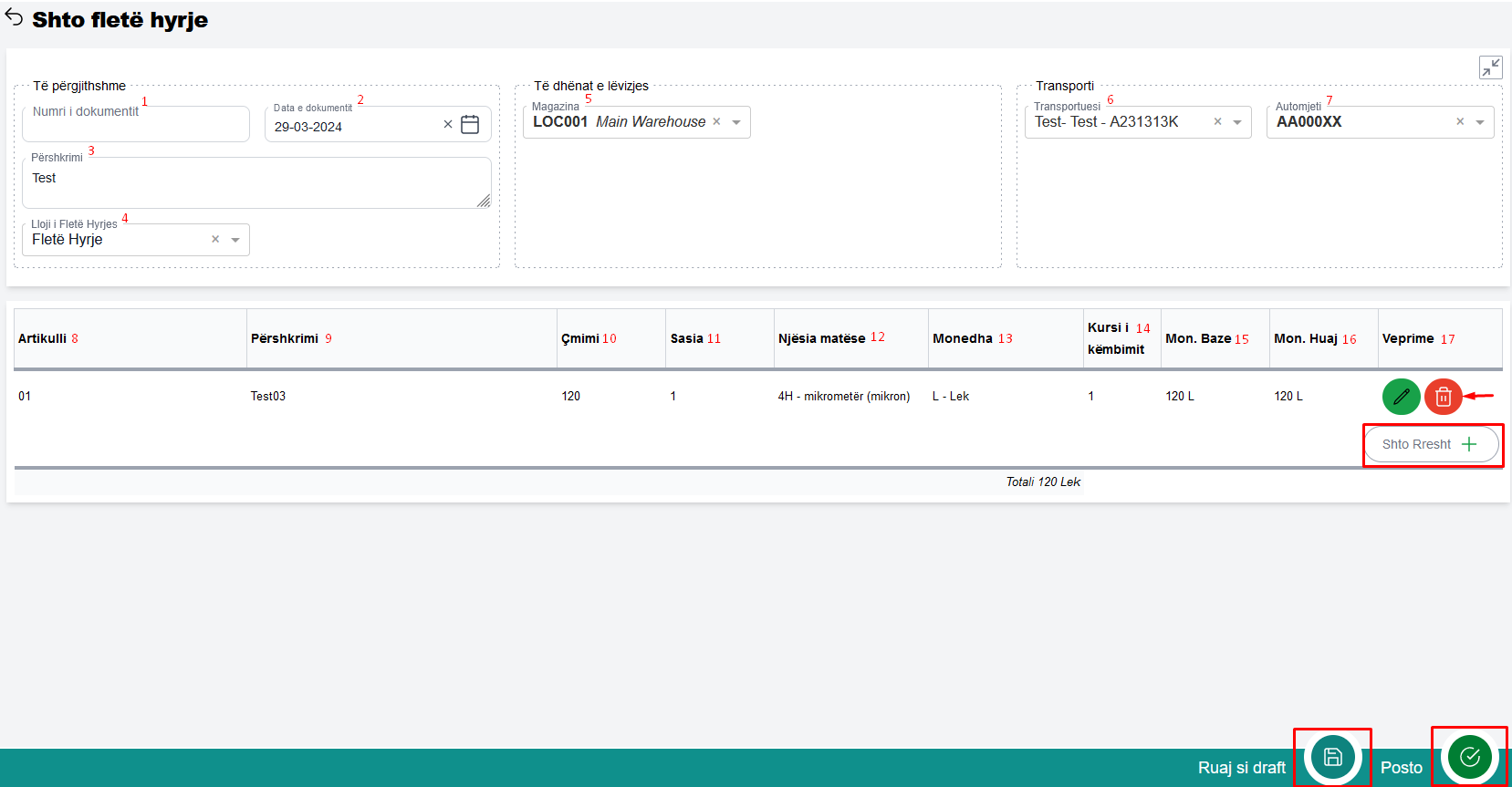The height and width of the screenshot is (787, 1512).
Task: Delete row 01 with the red trash icon
Action: tap(1443, 397)
